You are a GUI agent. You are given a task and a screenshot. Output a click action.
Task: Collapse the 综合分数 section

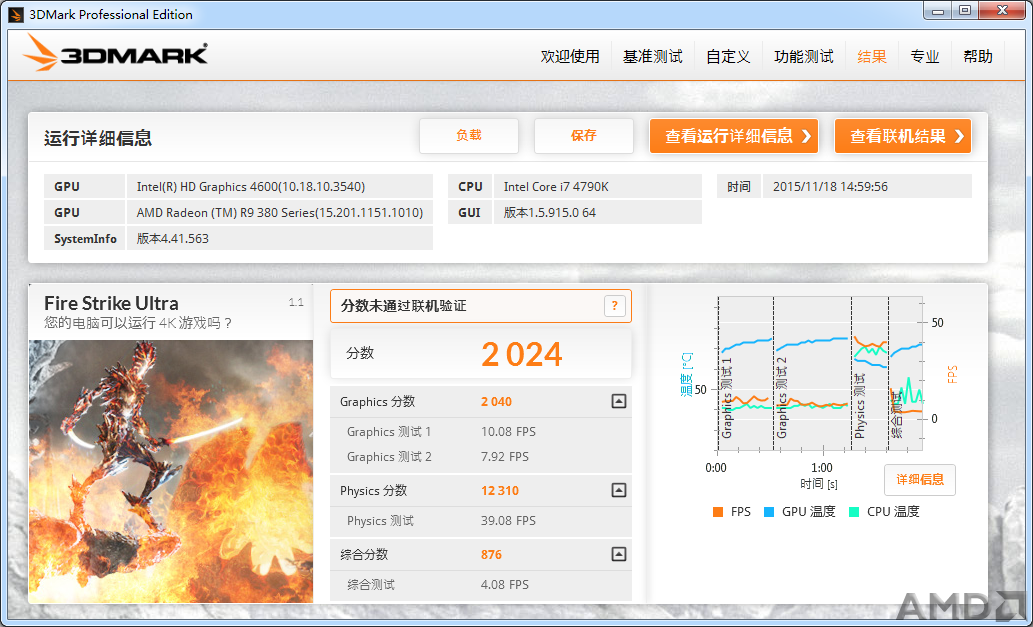coord(618,554)
